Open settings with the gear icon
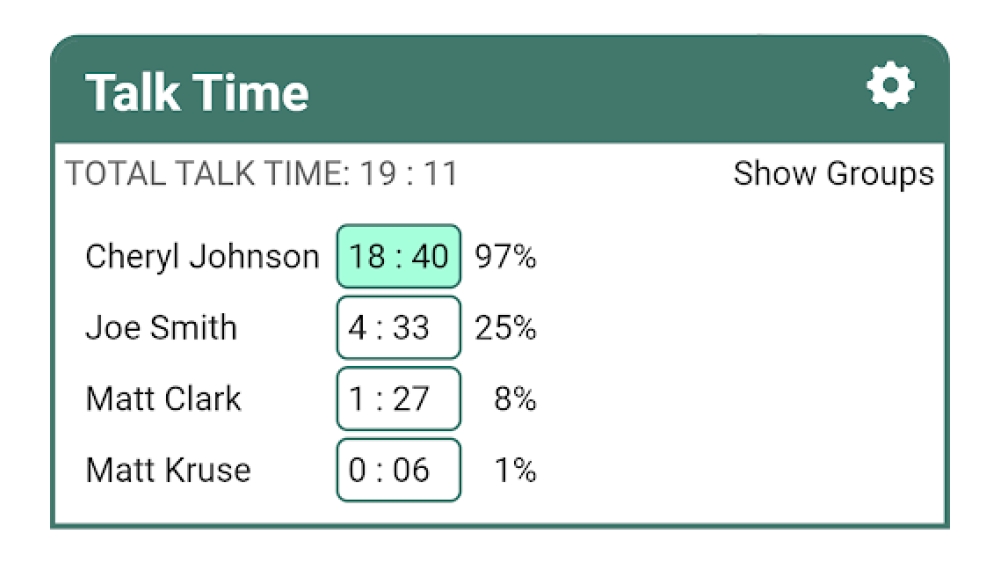 click(x=890, y=87)
